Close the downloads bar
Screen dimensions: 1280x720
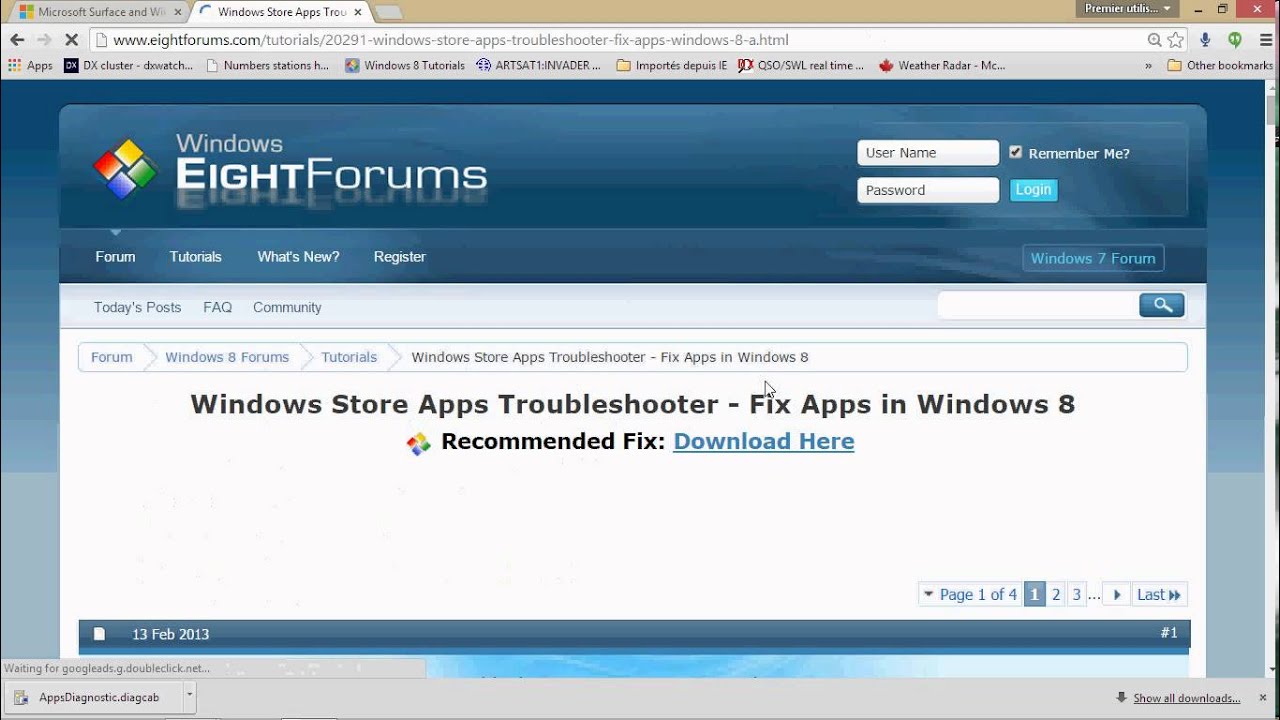click(1263, 698)
